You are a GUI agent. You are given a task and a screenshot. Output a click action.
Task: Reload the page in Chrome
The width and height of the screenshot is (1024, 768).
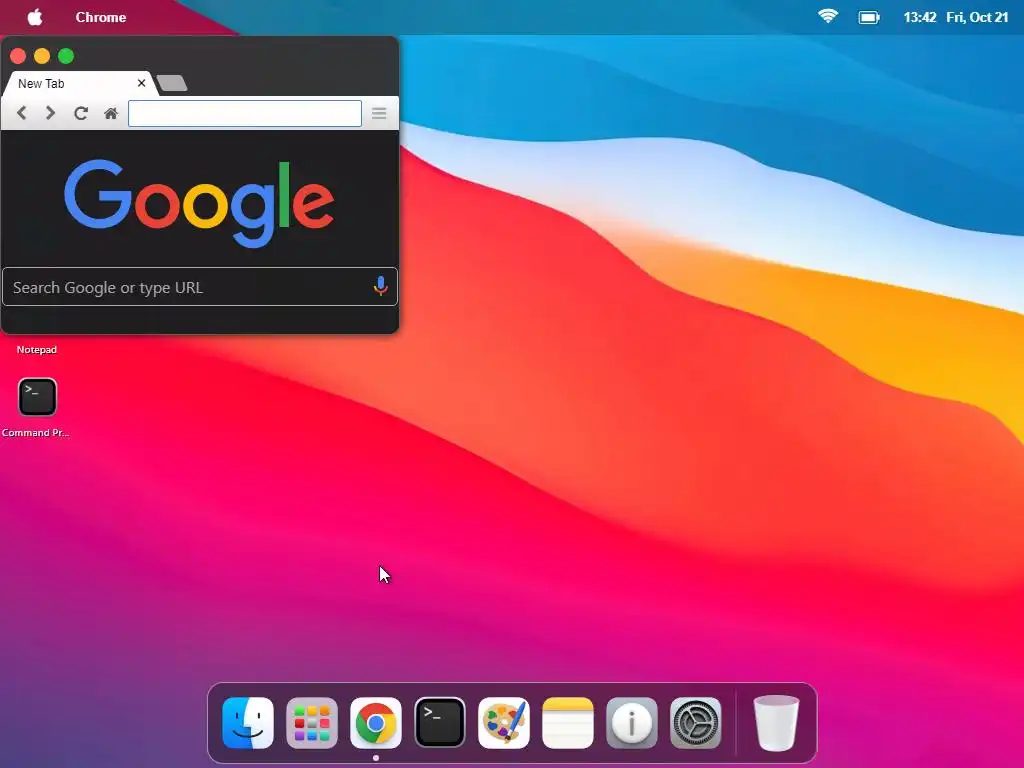(x=80, y=113)
